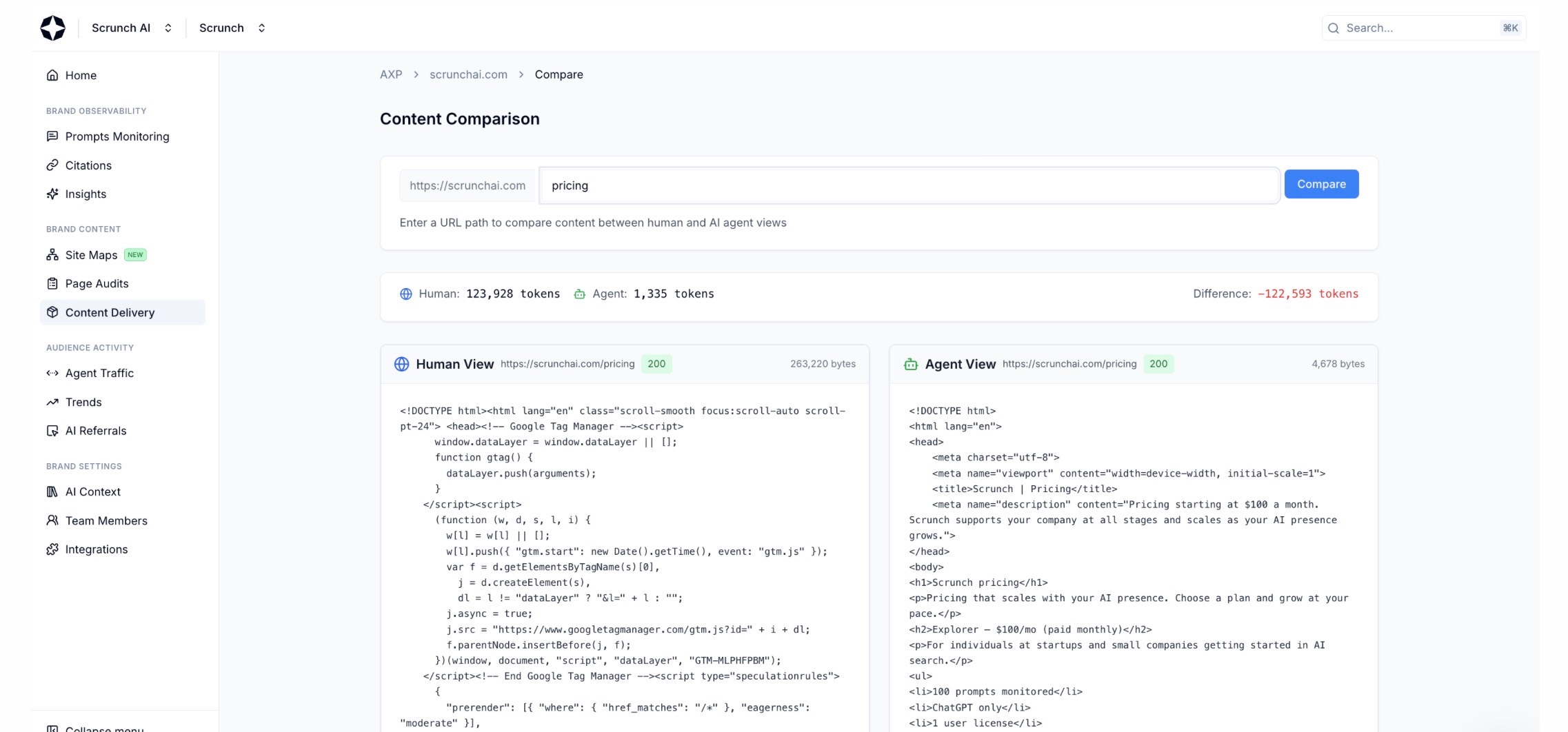Click the Home house icon
This screenshot has width=1568, height=732.
coord(52,75)
